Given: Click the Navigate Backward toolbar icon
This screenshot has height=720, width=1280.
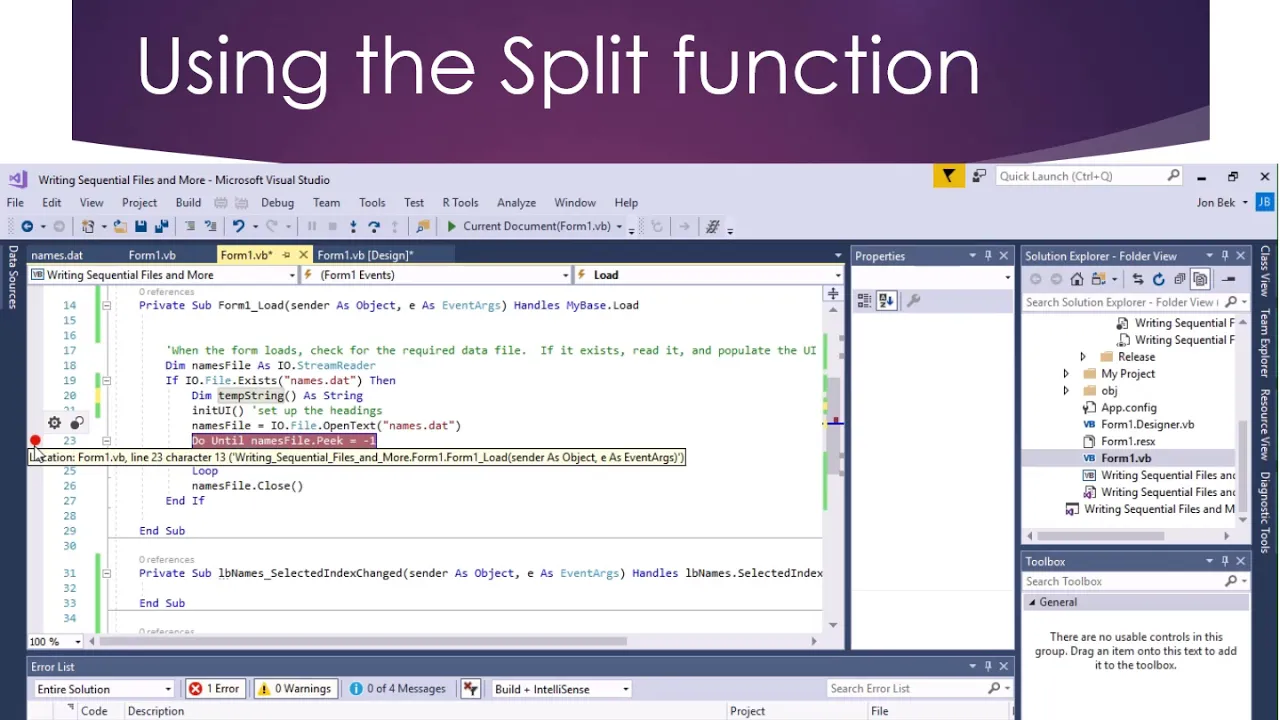Looking at the screenshot, I should point(27,227).
